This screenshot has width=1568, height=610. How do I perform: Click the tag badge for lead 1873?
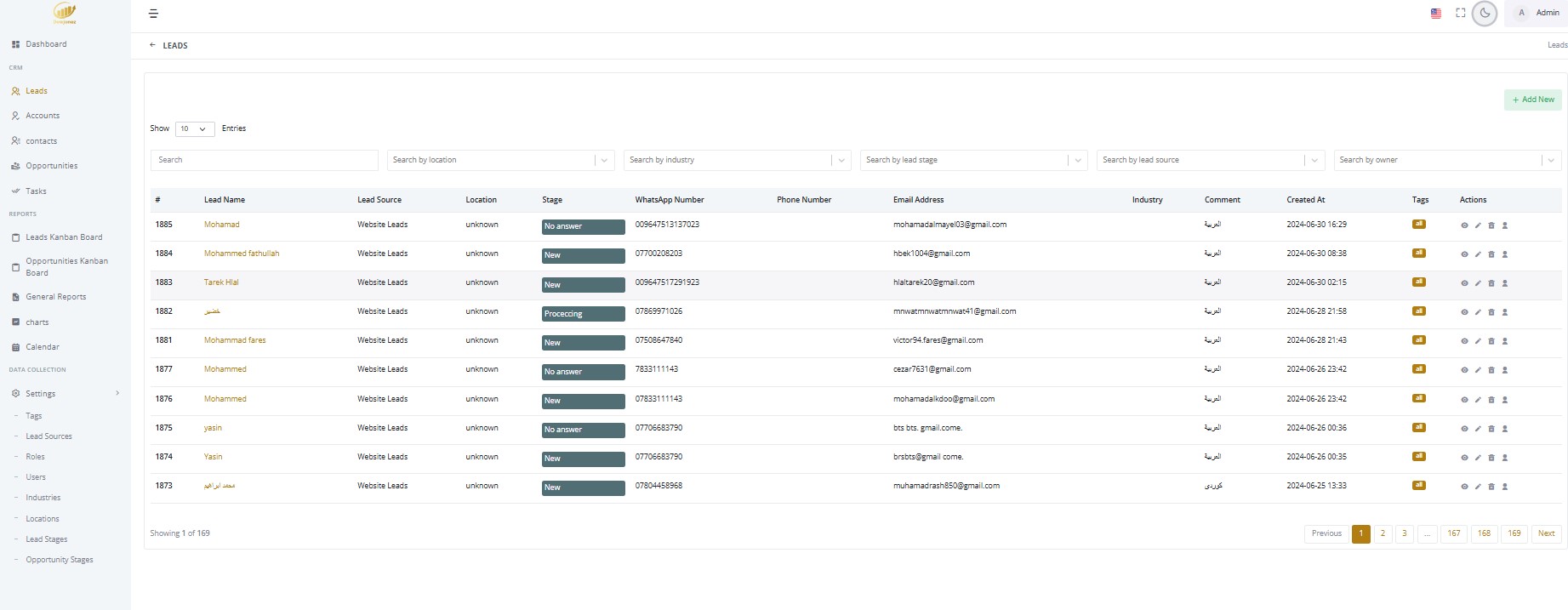(1418, 485)
